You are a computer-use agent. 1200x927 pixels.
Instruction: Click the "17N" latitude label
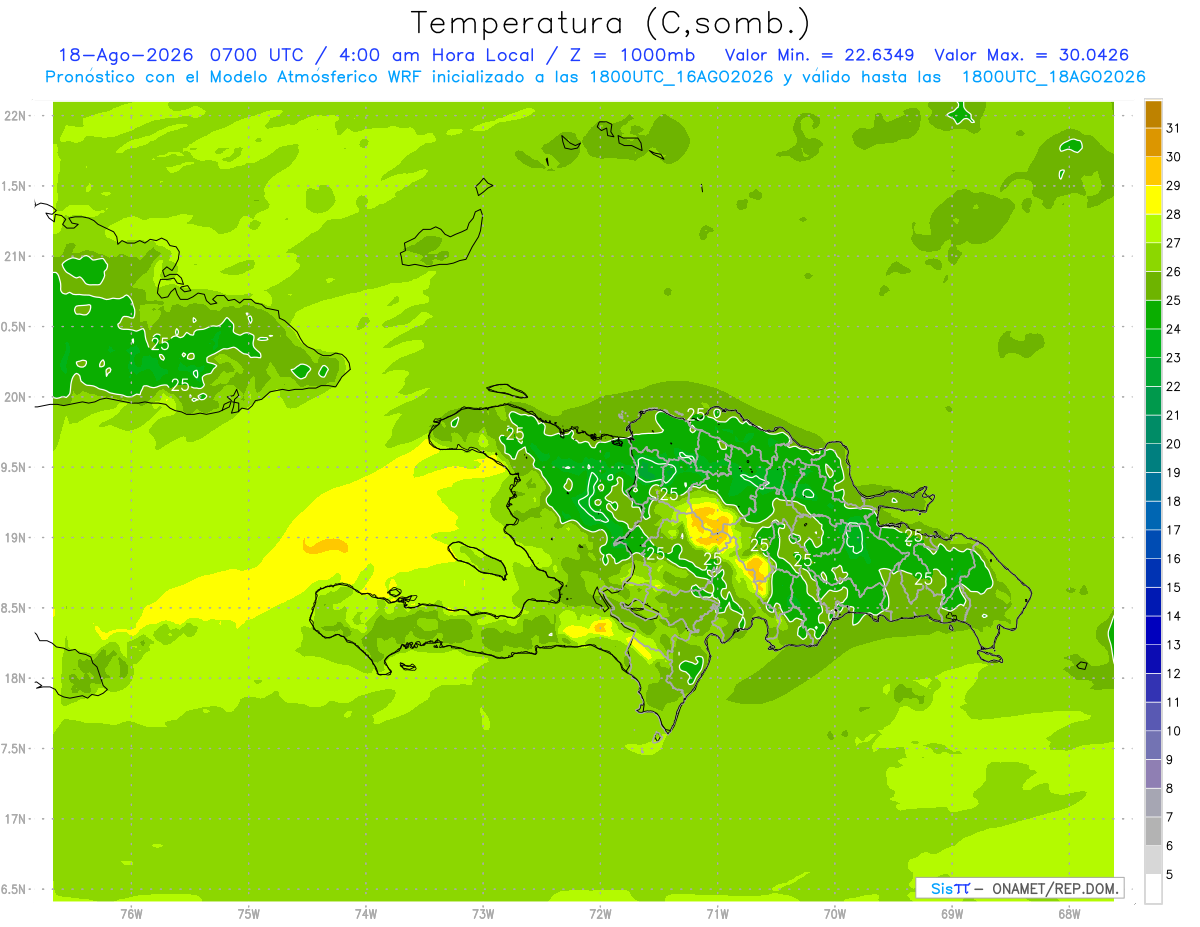click(15, 819)
